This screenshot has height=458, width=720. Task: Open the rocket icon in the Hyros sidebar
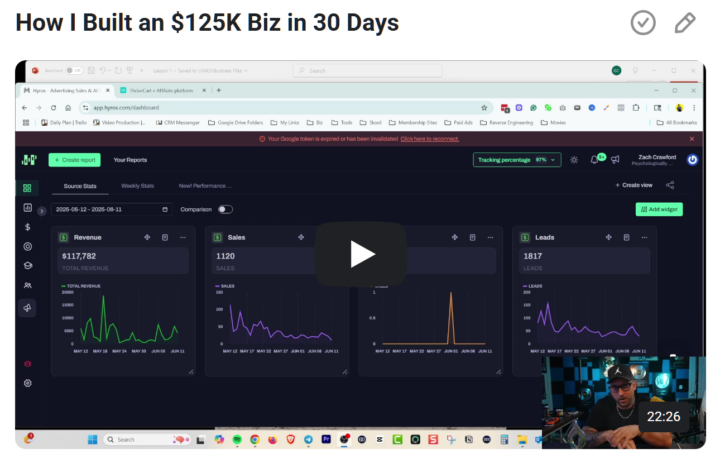click(x=28, y=308)
